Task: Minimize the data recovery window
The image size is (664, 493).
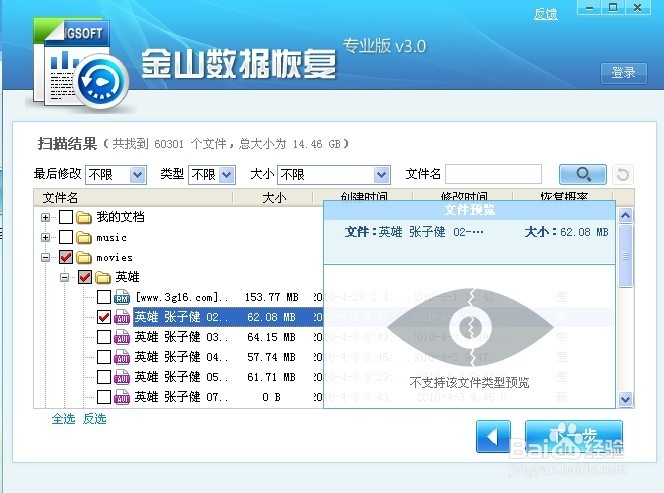Action: click(x=589, y=8)
